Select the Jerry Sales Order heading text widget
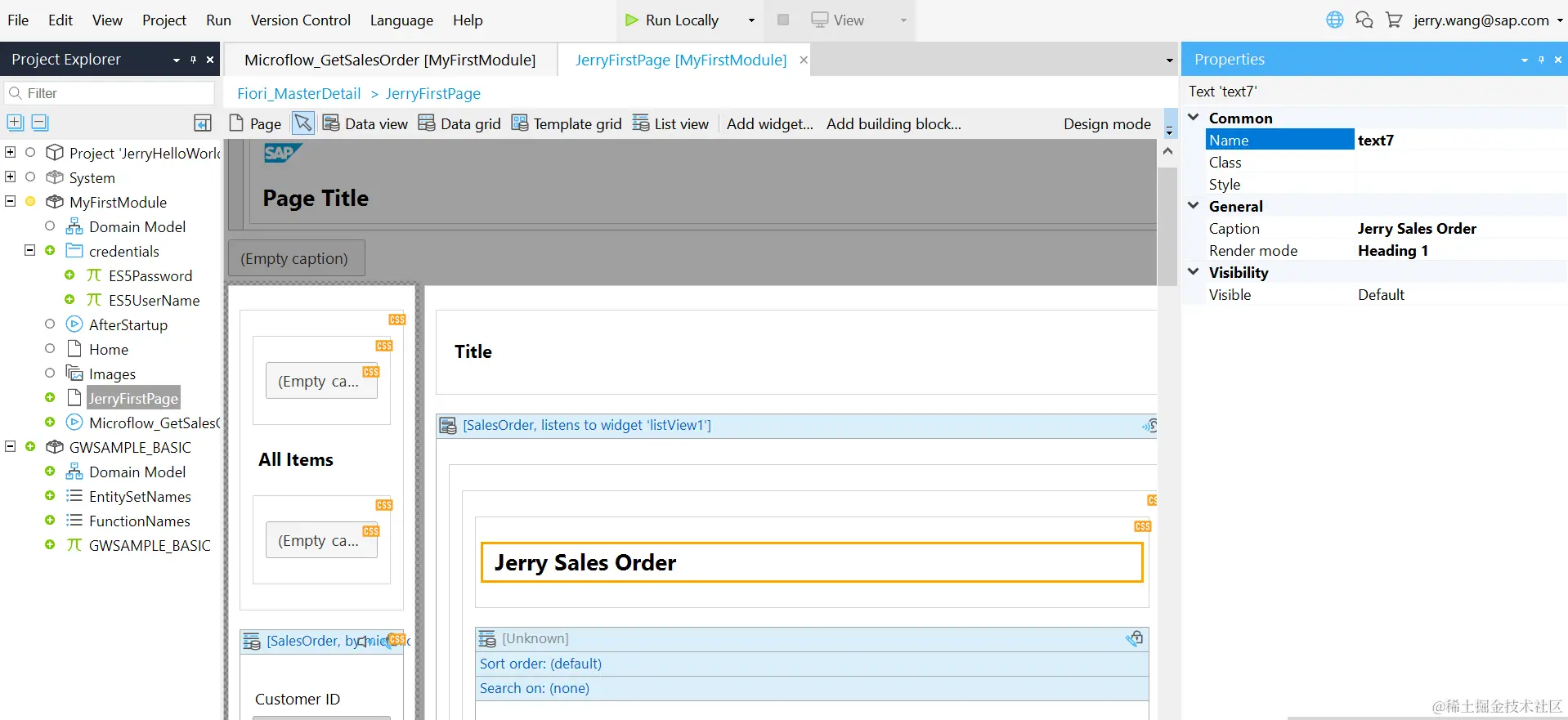Image resolution: width=1568 pixels, height=720 pixels. (x=812, y=562)
